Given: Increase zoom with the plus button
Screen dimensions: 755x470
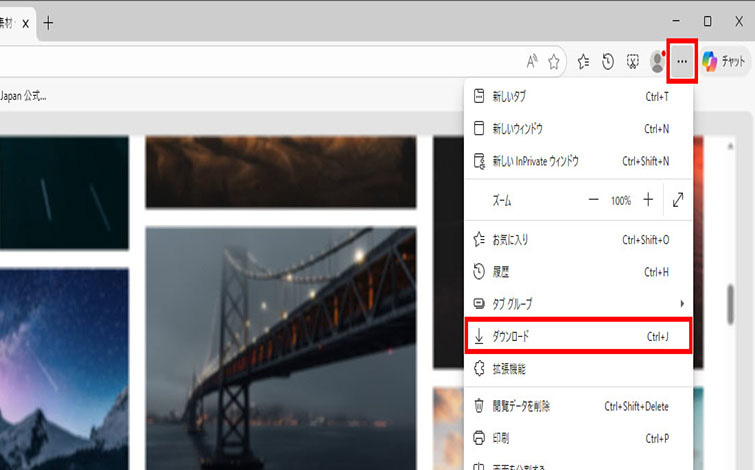Looking at the screenshot, I should point(648,200).
